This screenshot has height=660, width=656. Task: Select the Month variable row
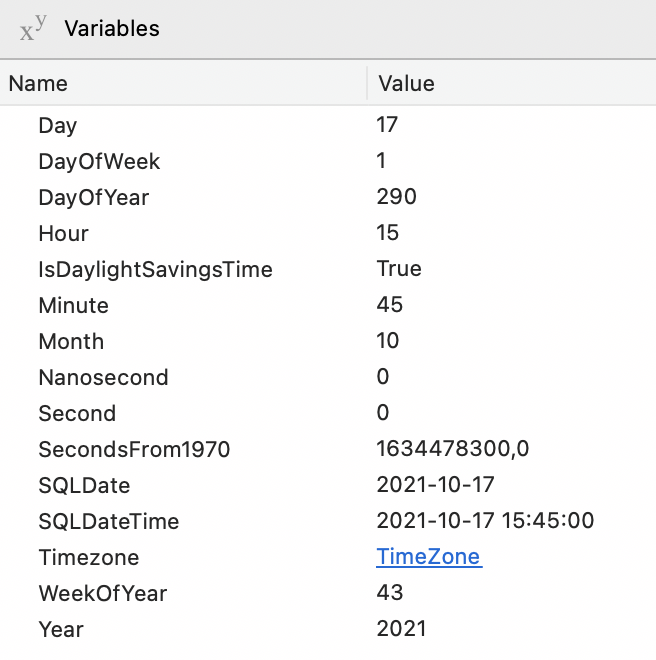point(328,341)
